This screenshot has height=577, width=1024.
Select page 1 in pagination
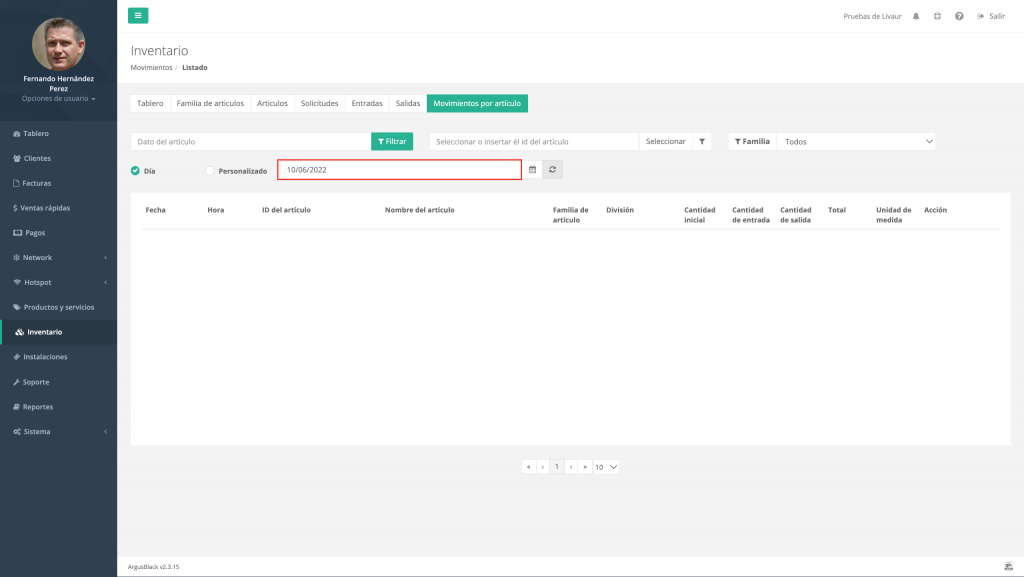point(556,467)
